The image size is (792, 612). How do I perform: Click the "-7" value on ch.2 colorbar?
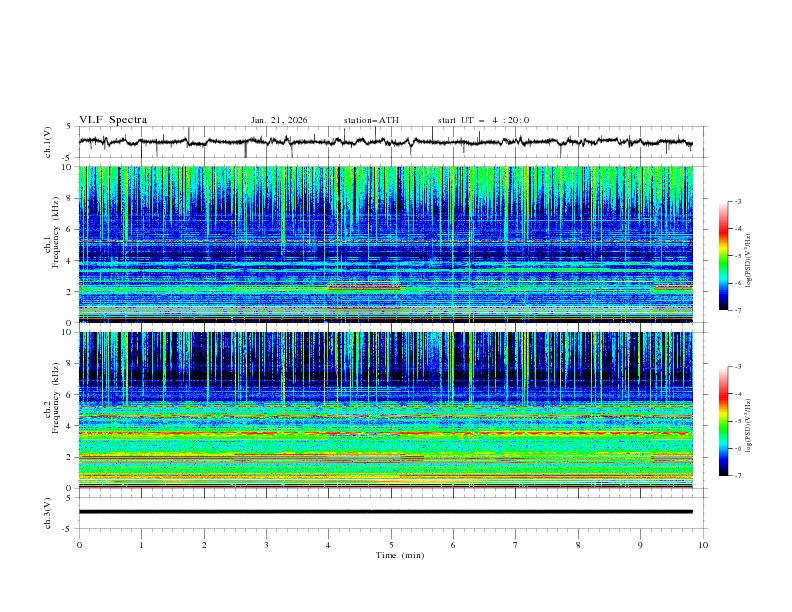tap(738, 476)
